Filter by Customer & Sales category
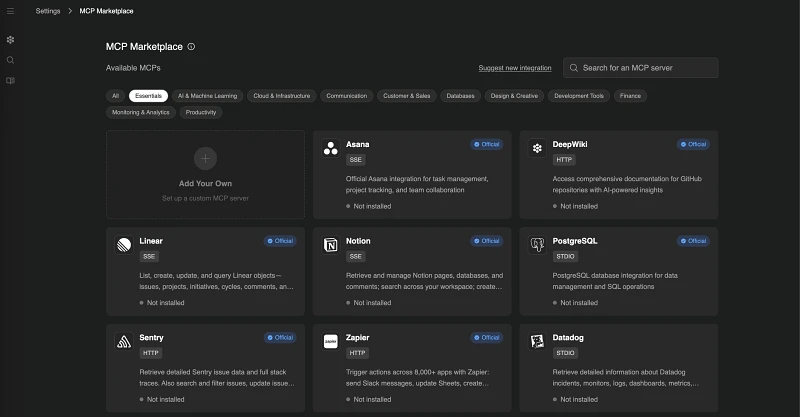The width and height of the screenshot is (800, 417). coord(407,96)
